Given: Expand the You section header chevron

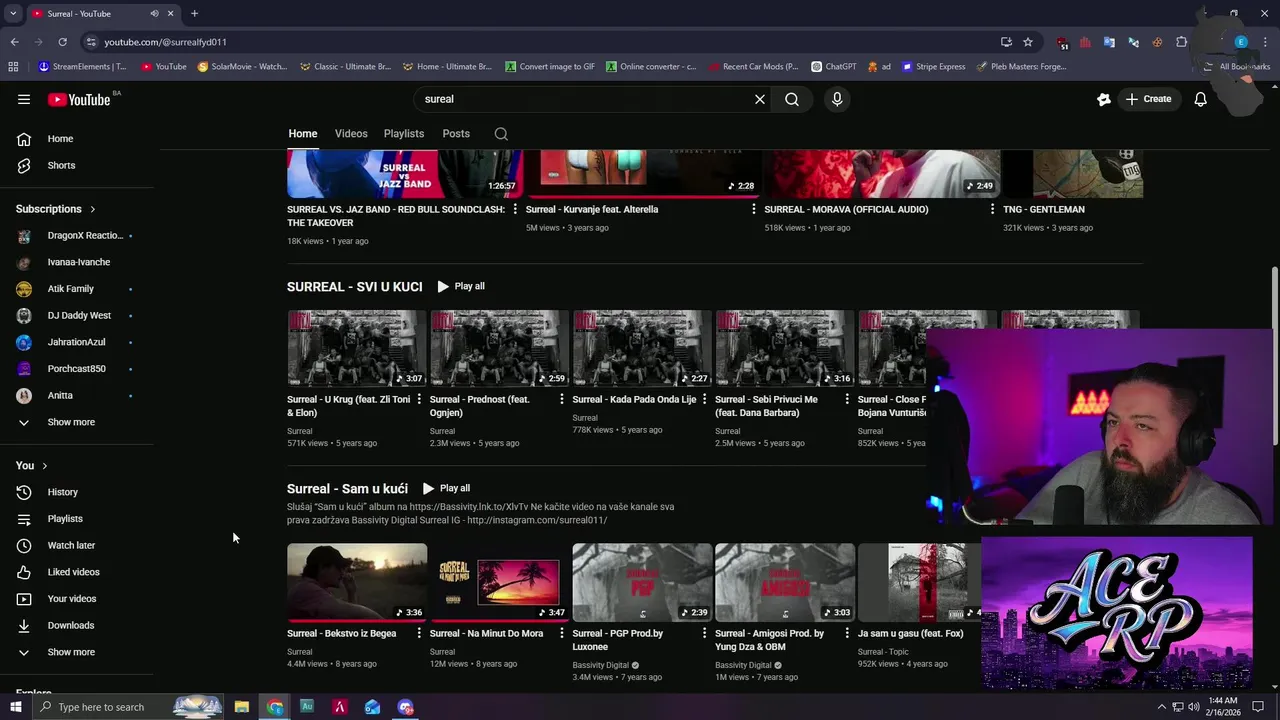Looking at the screenshot, I should click(44, 466).
